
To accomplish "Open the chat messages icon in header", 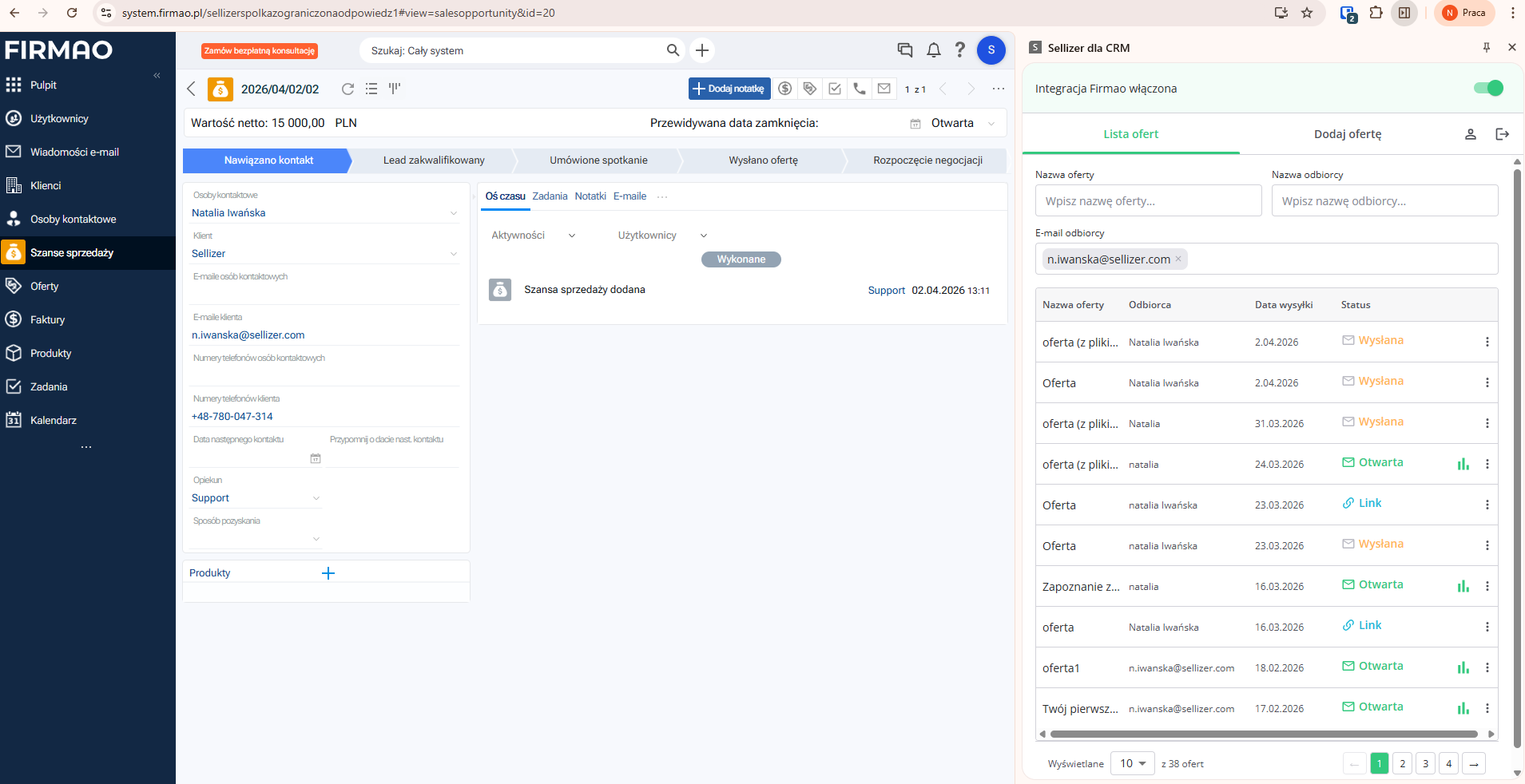I will [x=905, y=50].
